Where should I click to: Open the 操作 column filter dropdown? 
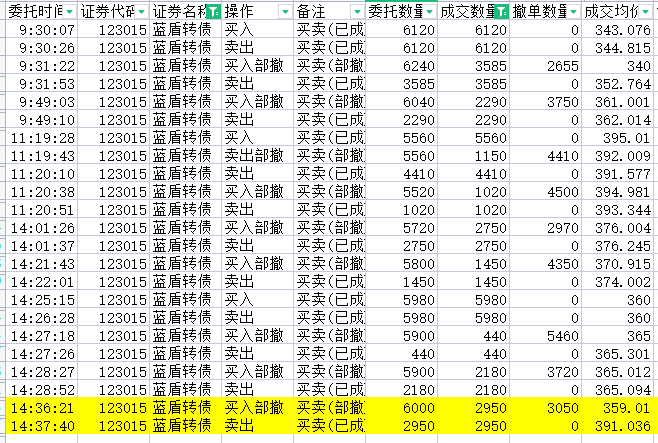(x=286, y=12)
